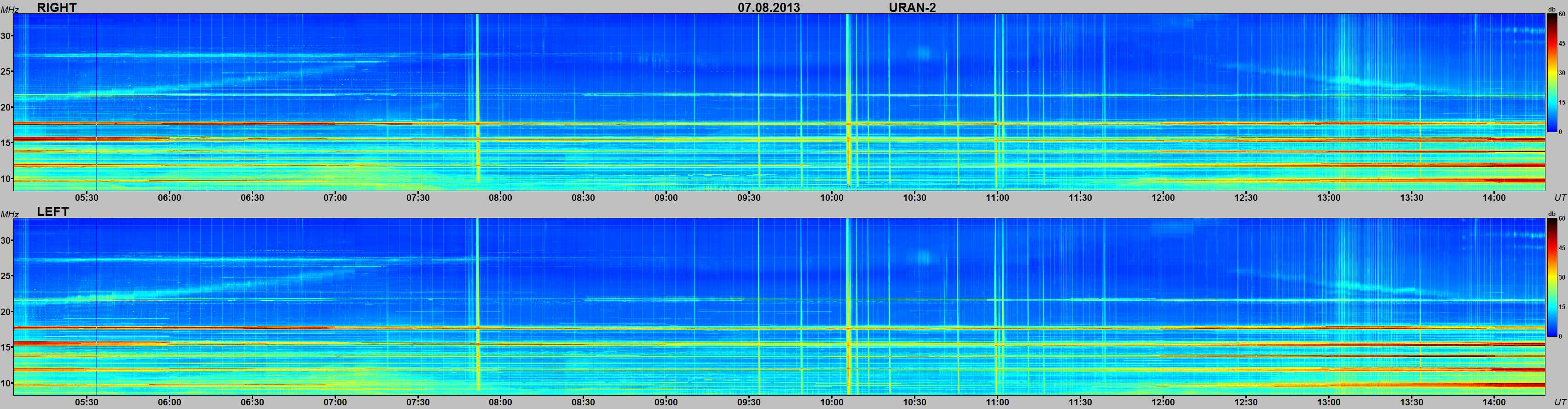Click 05:30 tick under the RIGHT panel
The width and height of the screenshot is (1568, 409).
tap(87, 198)
